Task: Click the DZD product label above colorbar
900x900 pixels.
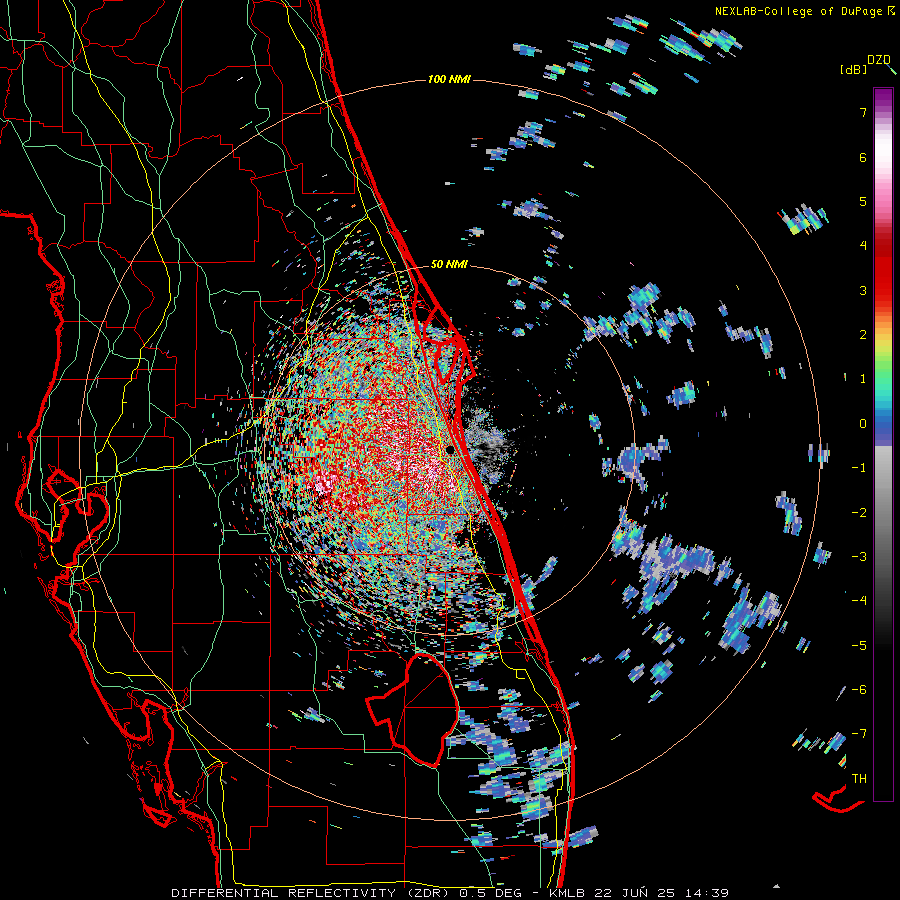Action: [879, 60]
